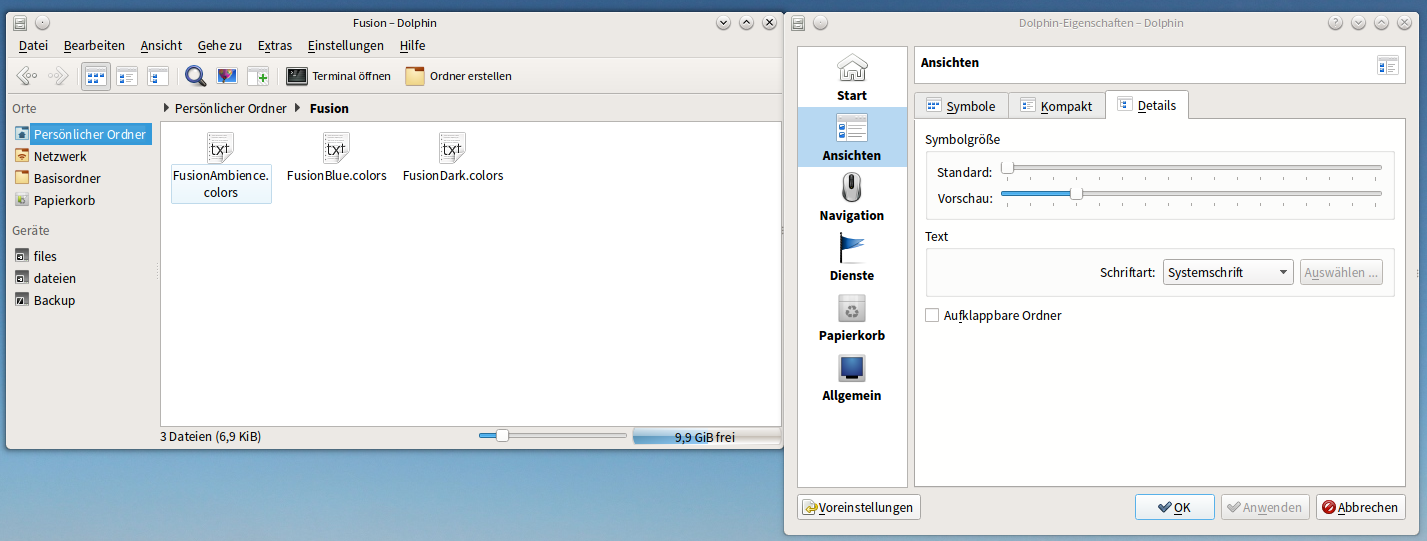Click the Voreinstellungen button
Screen dimensions: 1427x541
(x=859, y=507)
